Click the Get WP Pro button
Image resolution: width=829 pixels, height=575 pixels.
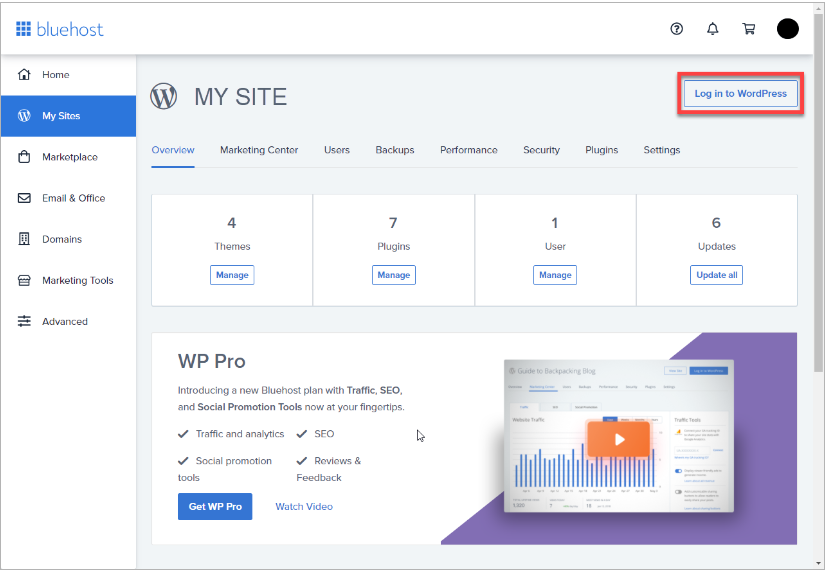tap(215, 506)
